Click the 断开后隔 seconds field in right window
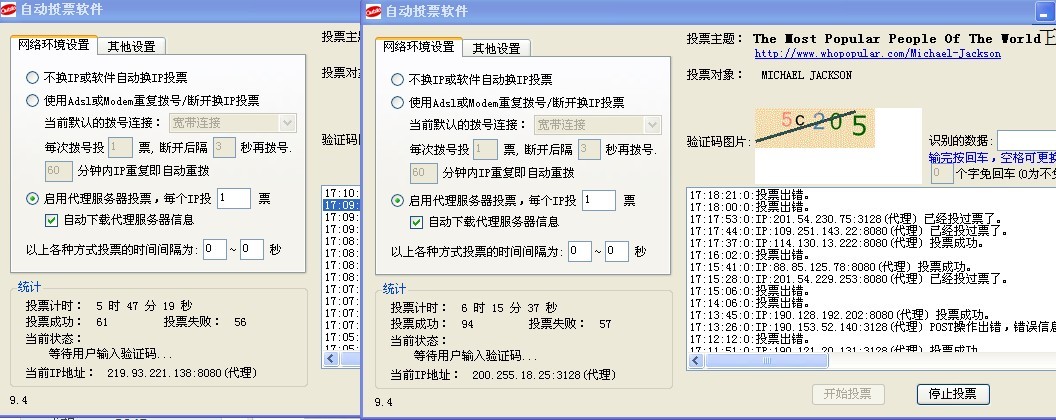The image size is (1056, 420). tap(589, 149)
